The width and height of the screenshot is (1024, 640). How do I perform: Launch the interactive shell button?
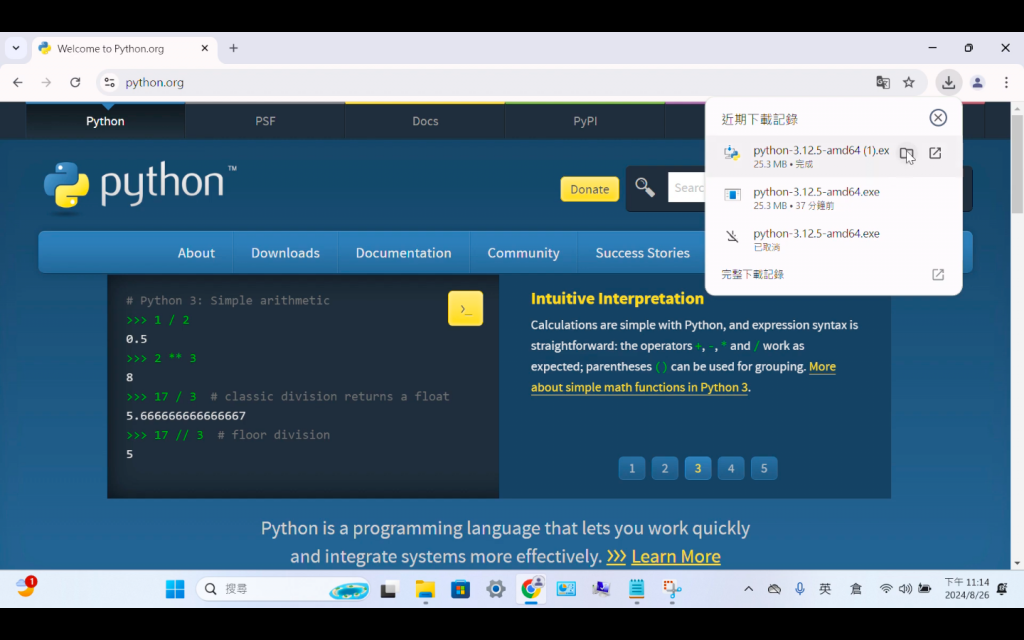tap(466, 308)
